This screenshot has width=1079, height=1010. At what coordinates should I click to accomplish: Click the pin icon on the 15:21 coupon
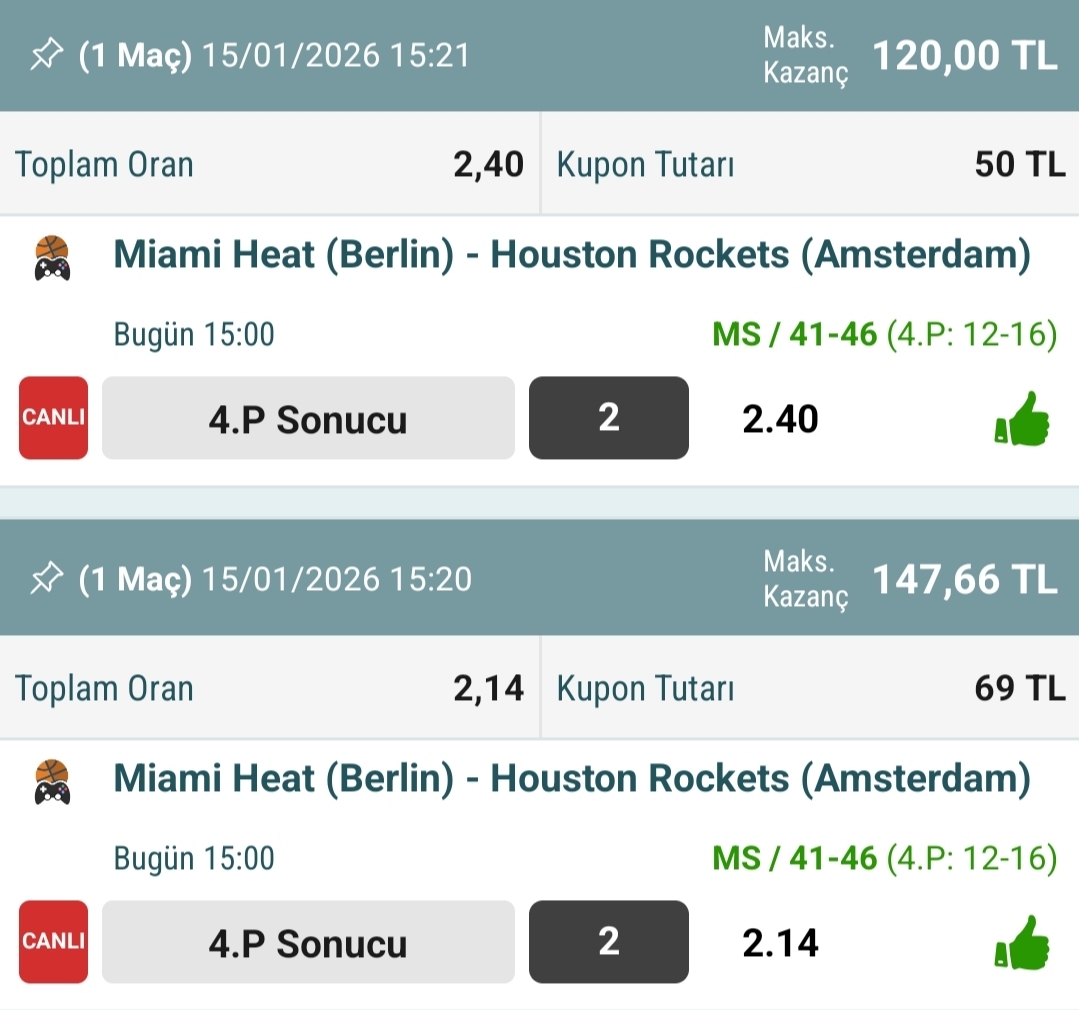47,56
